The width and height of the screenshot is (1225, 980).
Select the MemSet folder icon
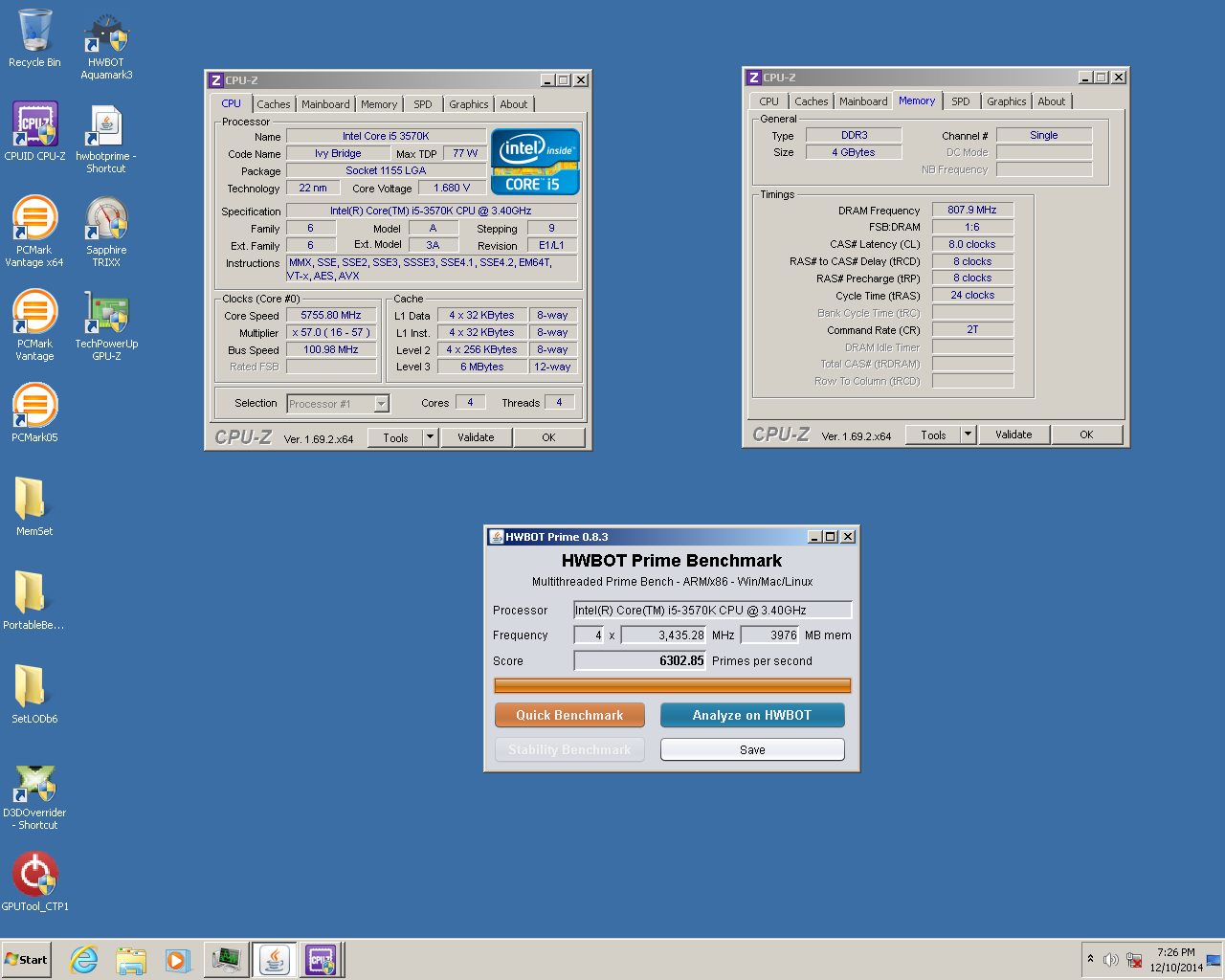coord(34,505)
